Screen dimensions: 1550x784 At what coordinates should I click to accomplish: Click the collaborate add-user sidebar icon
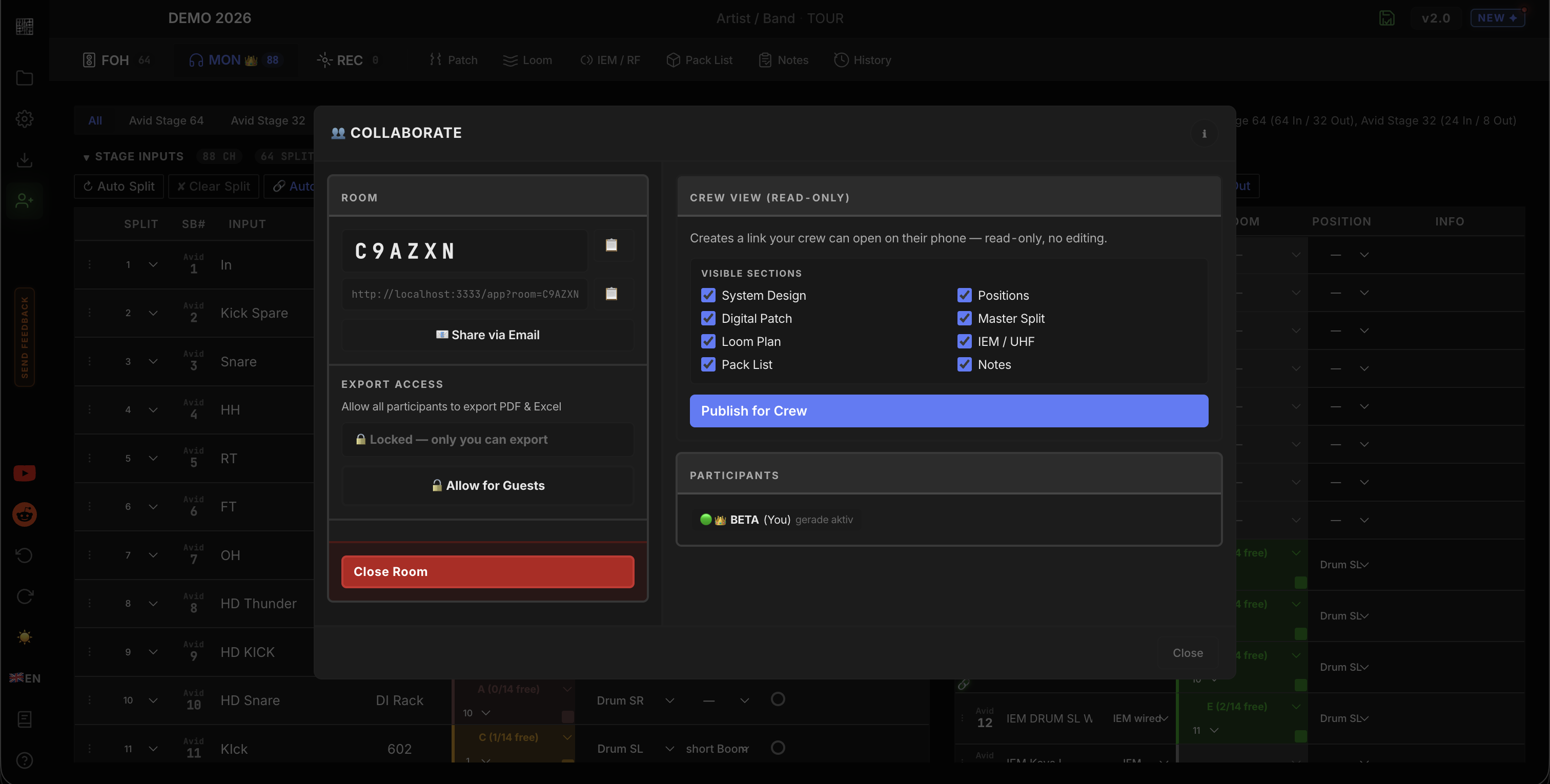(x=24, y=200)
